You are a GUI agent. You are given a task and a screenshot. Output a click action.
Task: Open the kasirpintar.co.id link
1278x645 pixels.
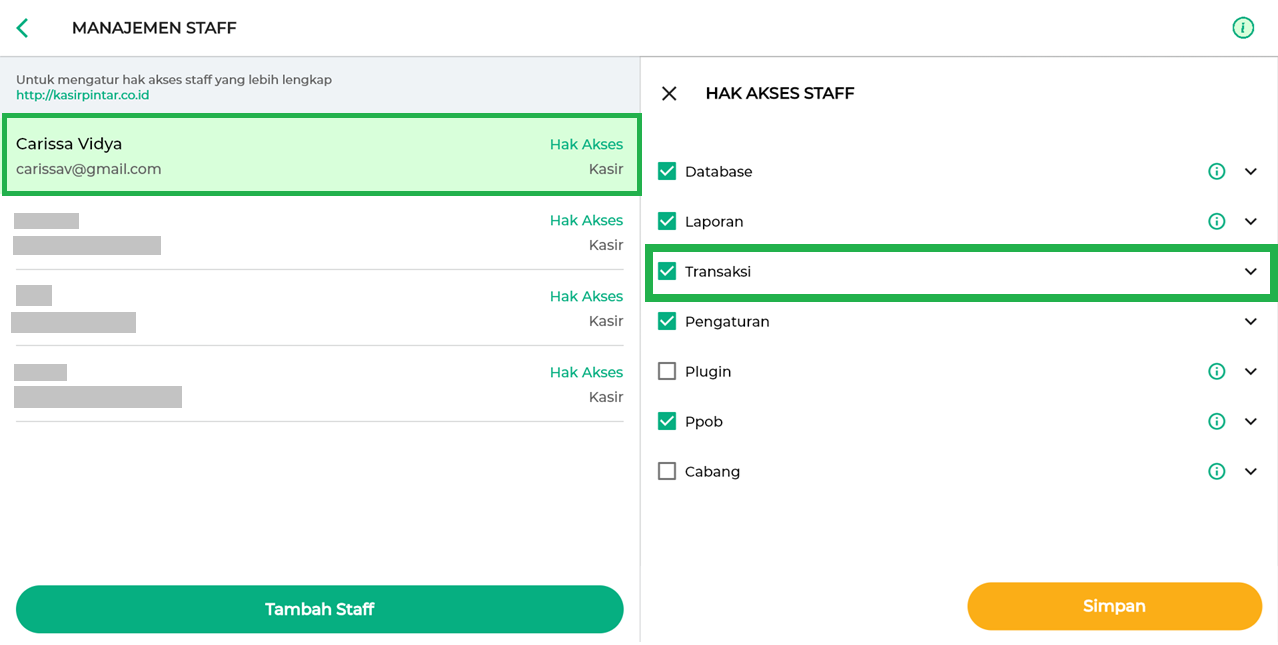[x=82, y=95]
